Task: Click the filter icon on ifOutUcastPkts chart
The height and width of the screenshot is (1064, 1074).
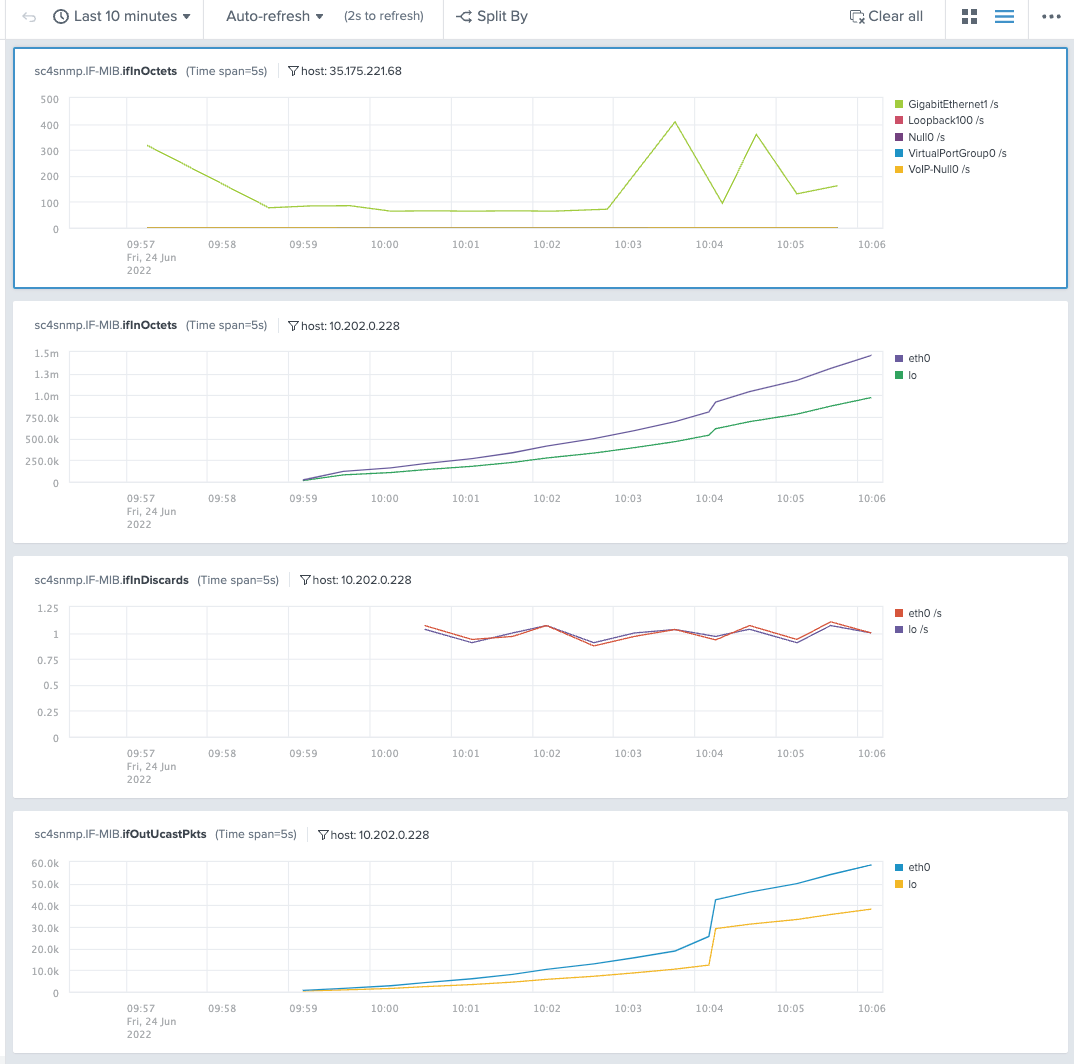Action: (324, 834)
